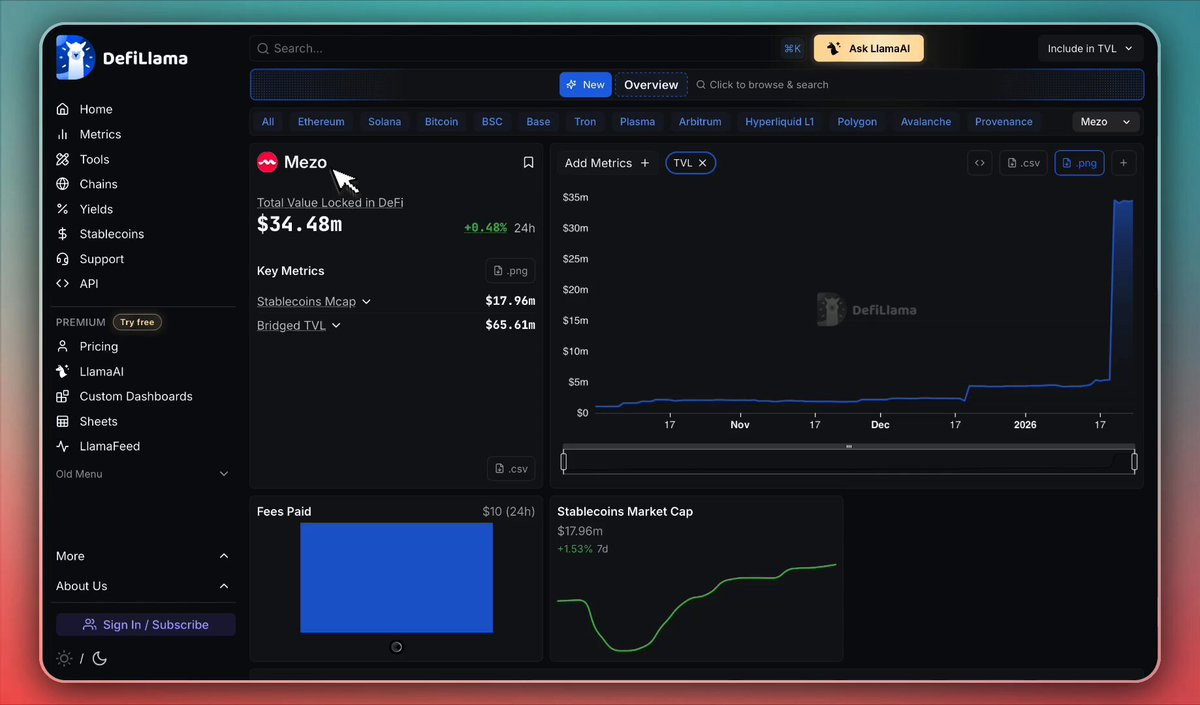Download chart as .png
The height and width of the screenshot is (705, 1200).
[x=1079, y=163]
